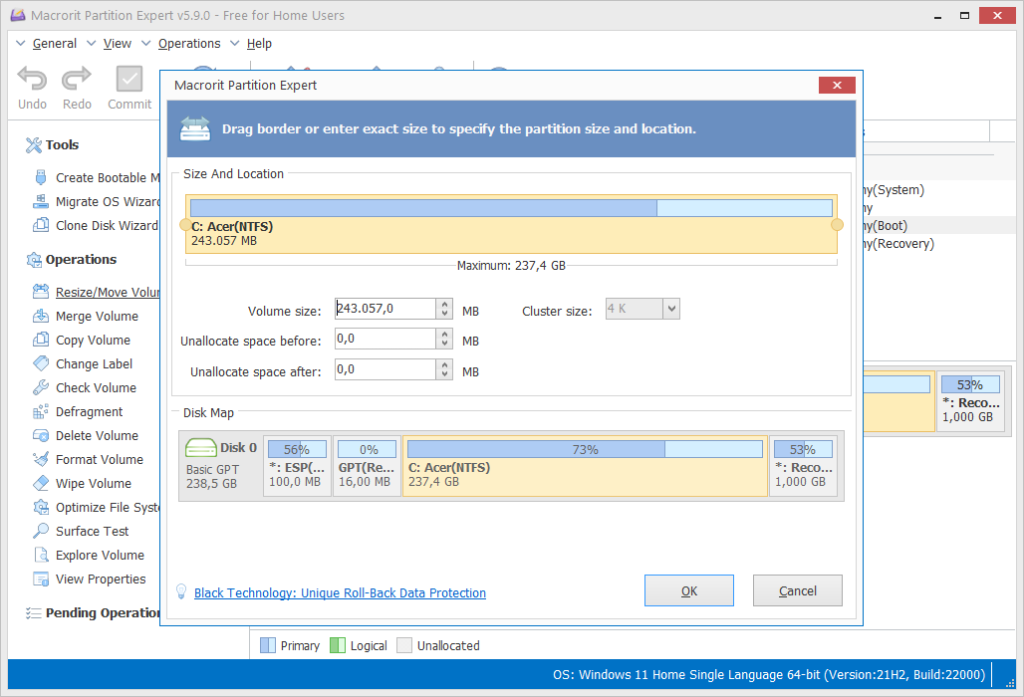Confirm partition resize with OK

click(x=688, y=590)
